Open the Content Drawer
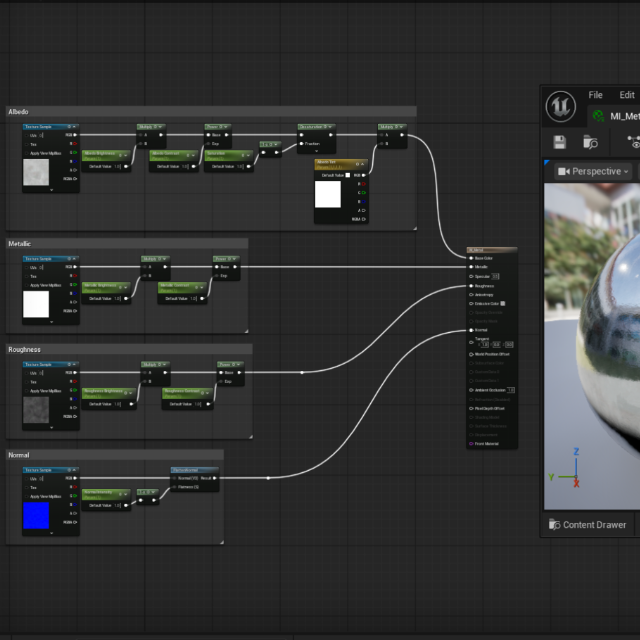 click(x=587, y=524)
